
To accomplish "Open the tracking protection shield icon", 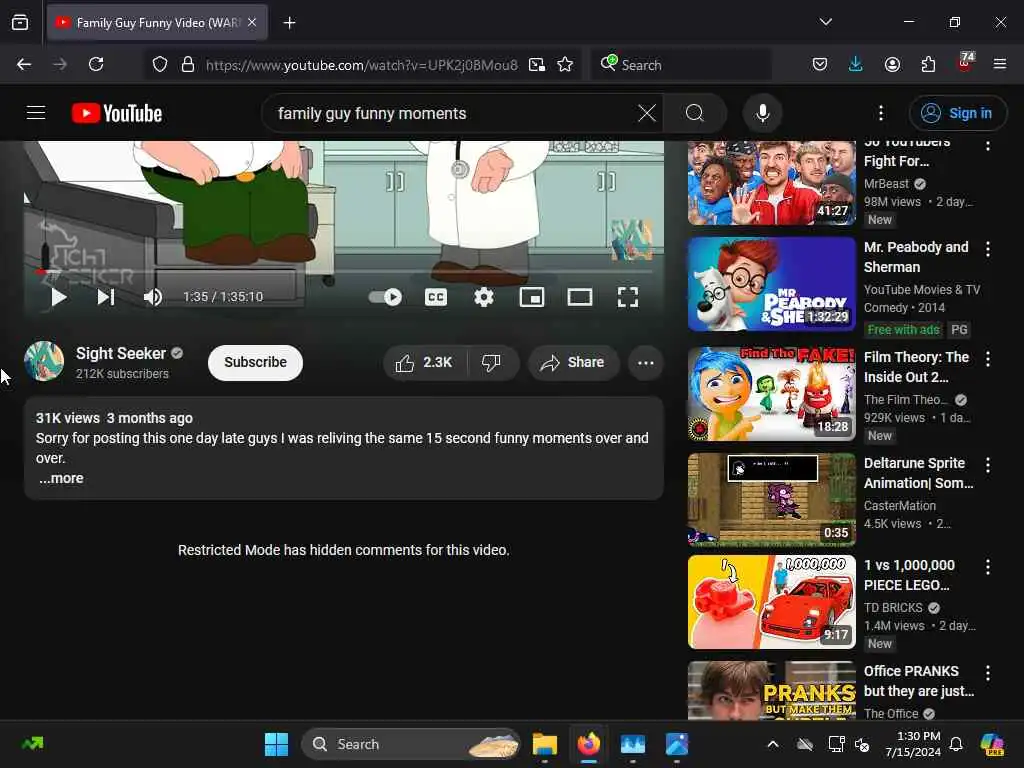I will (160, 64).
